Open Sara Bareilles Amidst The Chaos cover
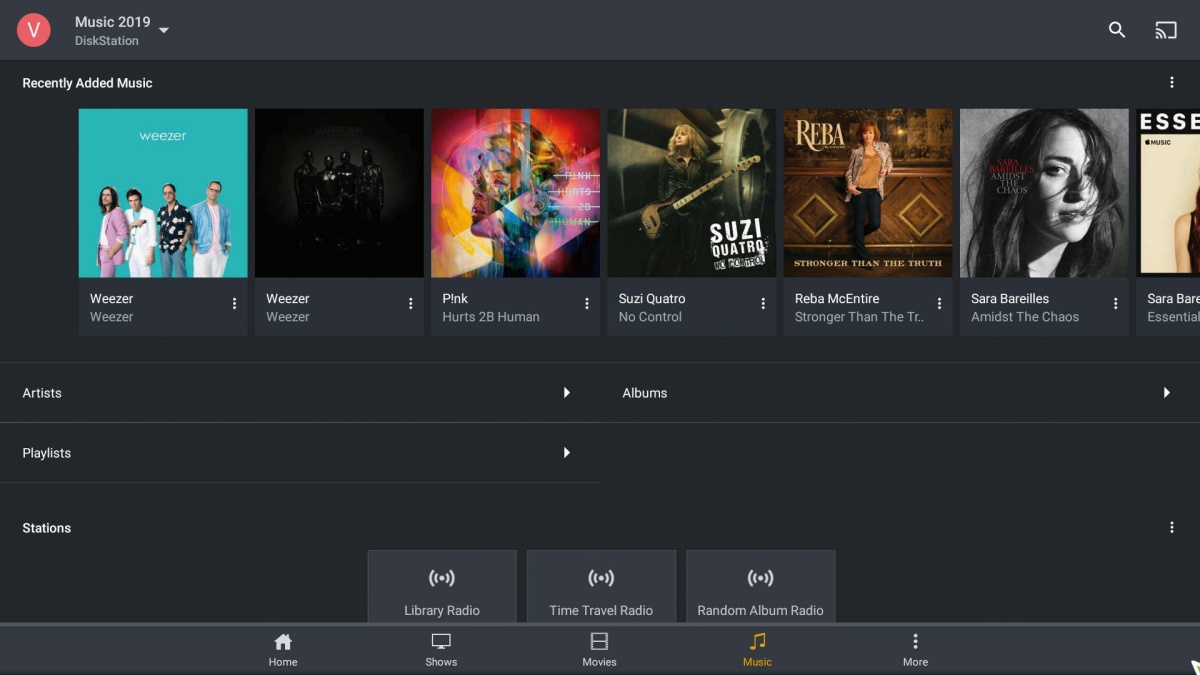Screen dimensions: 1200x675 click(1044, 193)
